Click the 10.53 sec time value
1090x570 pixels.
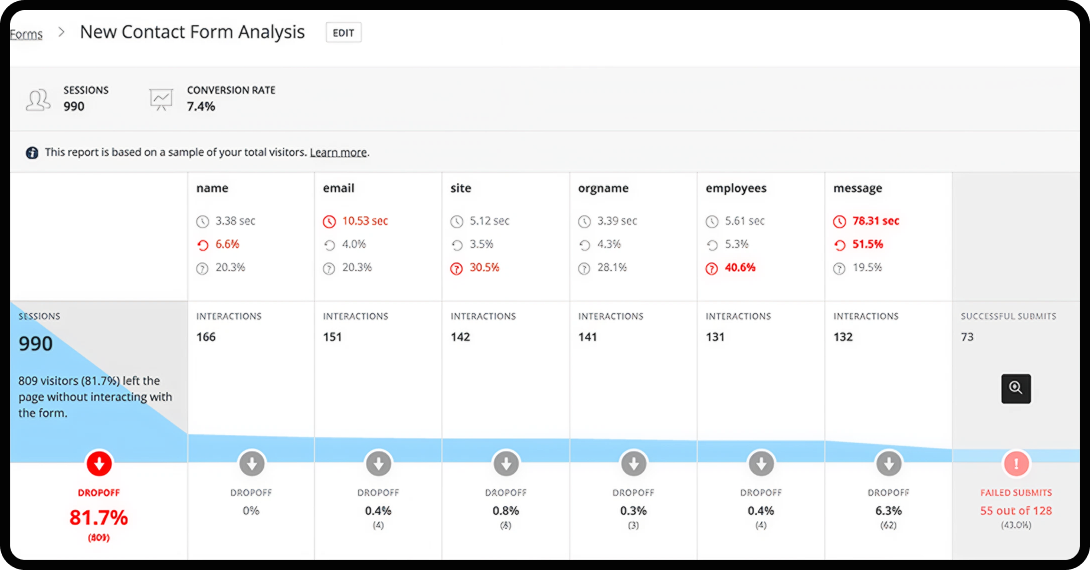click(365, 221)
